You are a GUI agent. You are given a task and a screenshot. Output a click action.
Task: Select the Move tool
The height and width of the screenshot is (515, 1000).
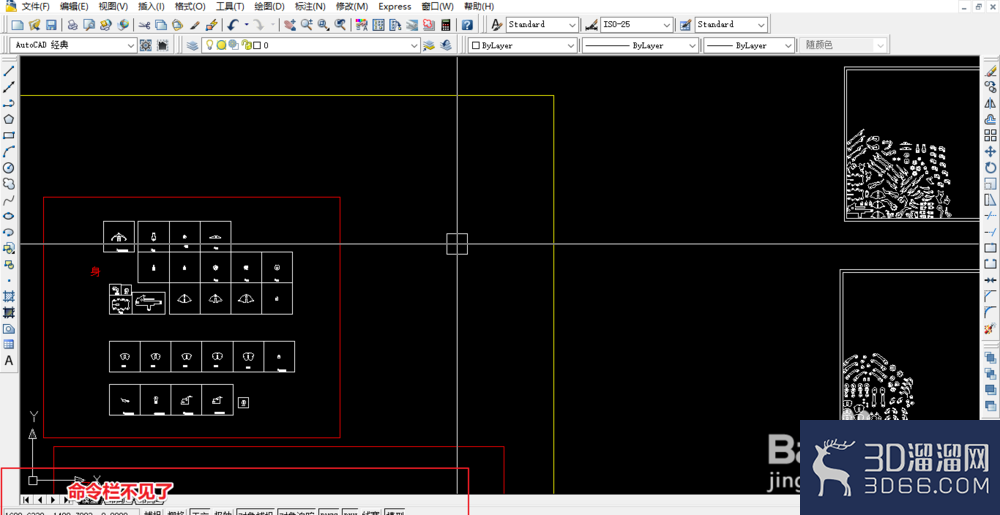990,151
